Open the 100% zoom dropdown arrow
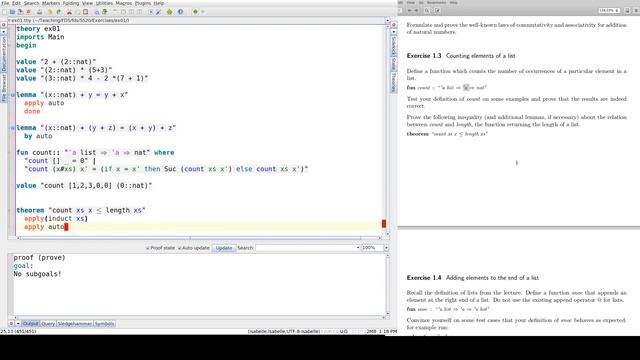640x360 pixels. (x=386, y=248)
